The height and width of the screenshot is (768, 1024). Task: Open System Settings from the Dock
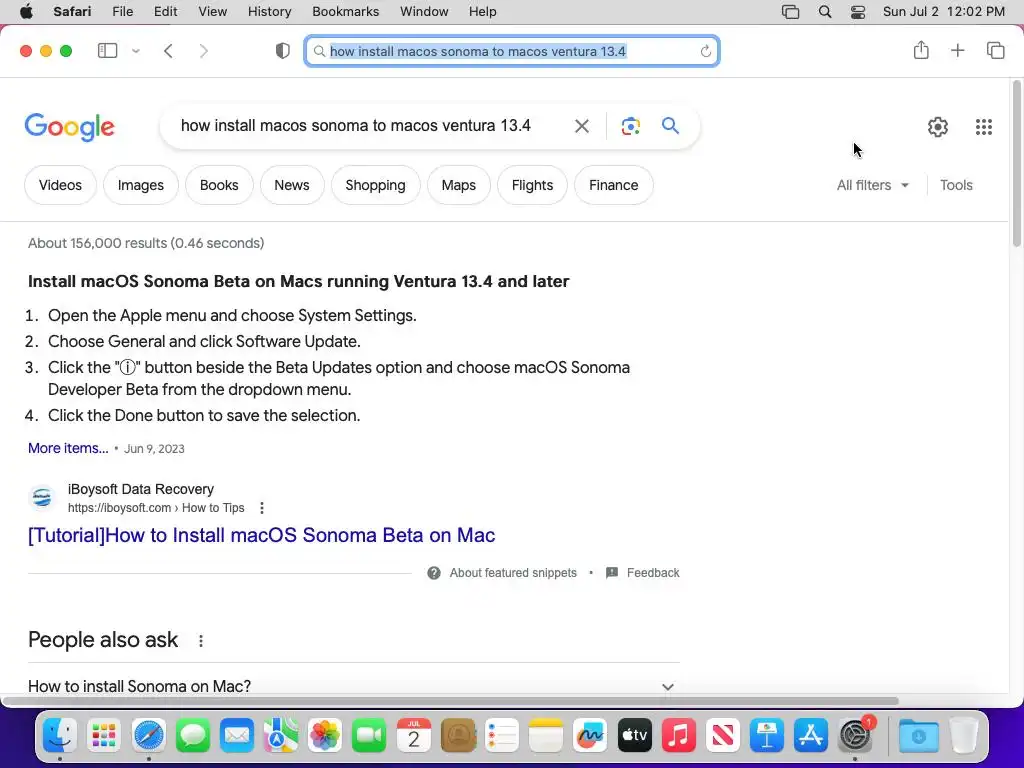pyautogui.click(x=854, y=736)
